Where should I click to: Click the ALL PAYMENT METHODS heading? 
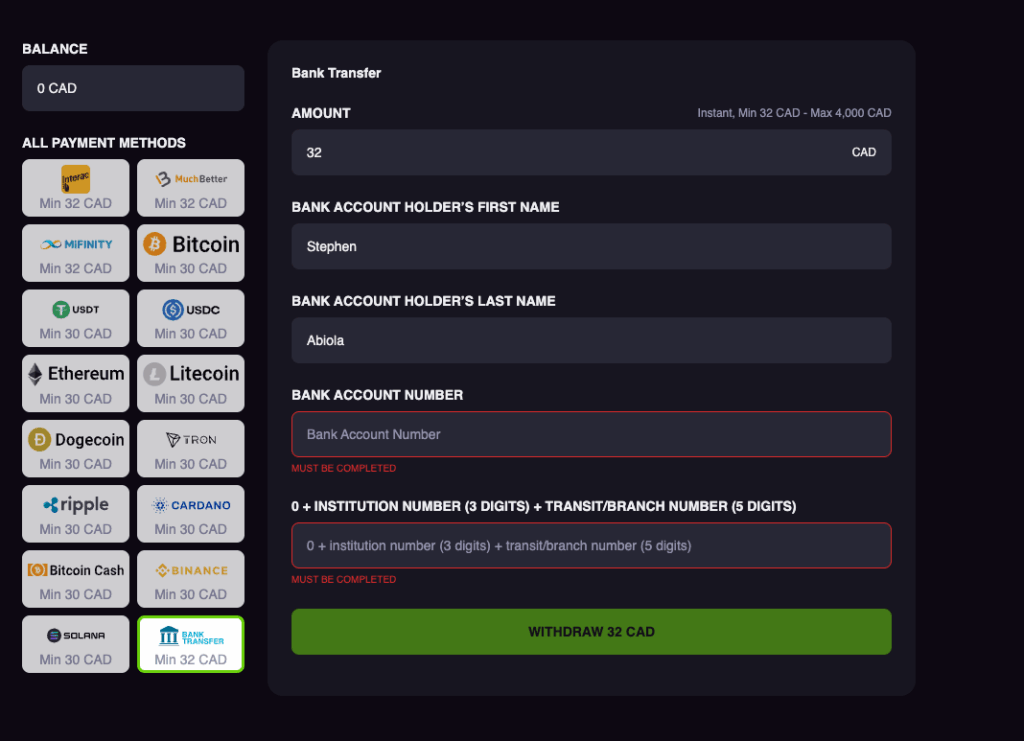tap(104, 143)
